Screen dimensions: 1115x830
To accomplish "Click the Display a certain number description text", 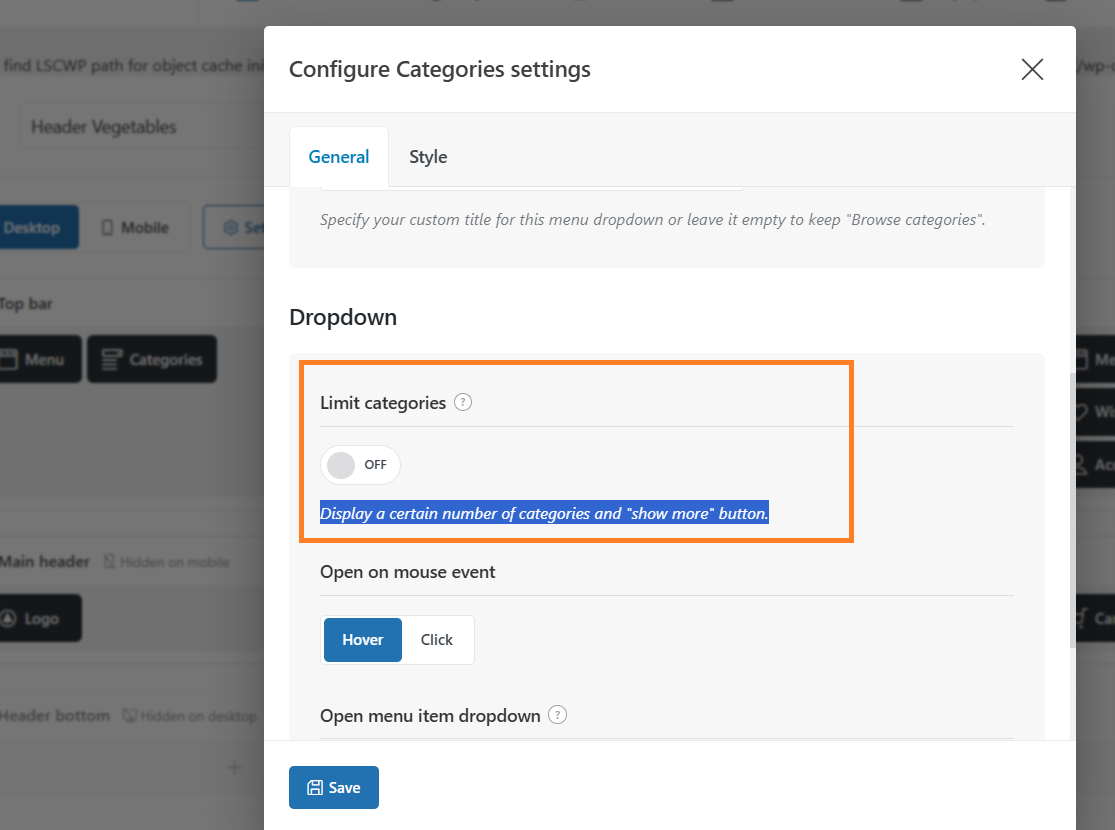I will pyautogui.click(x=544, y=513).
